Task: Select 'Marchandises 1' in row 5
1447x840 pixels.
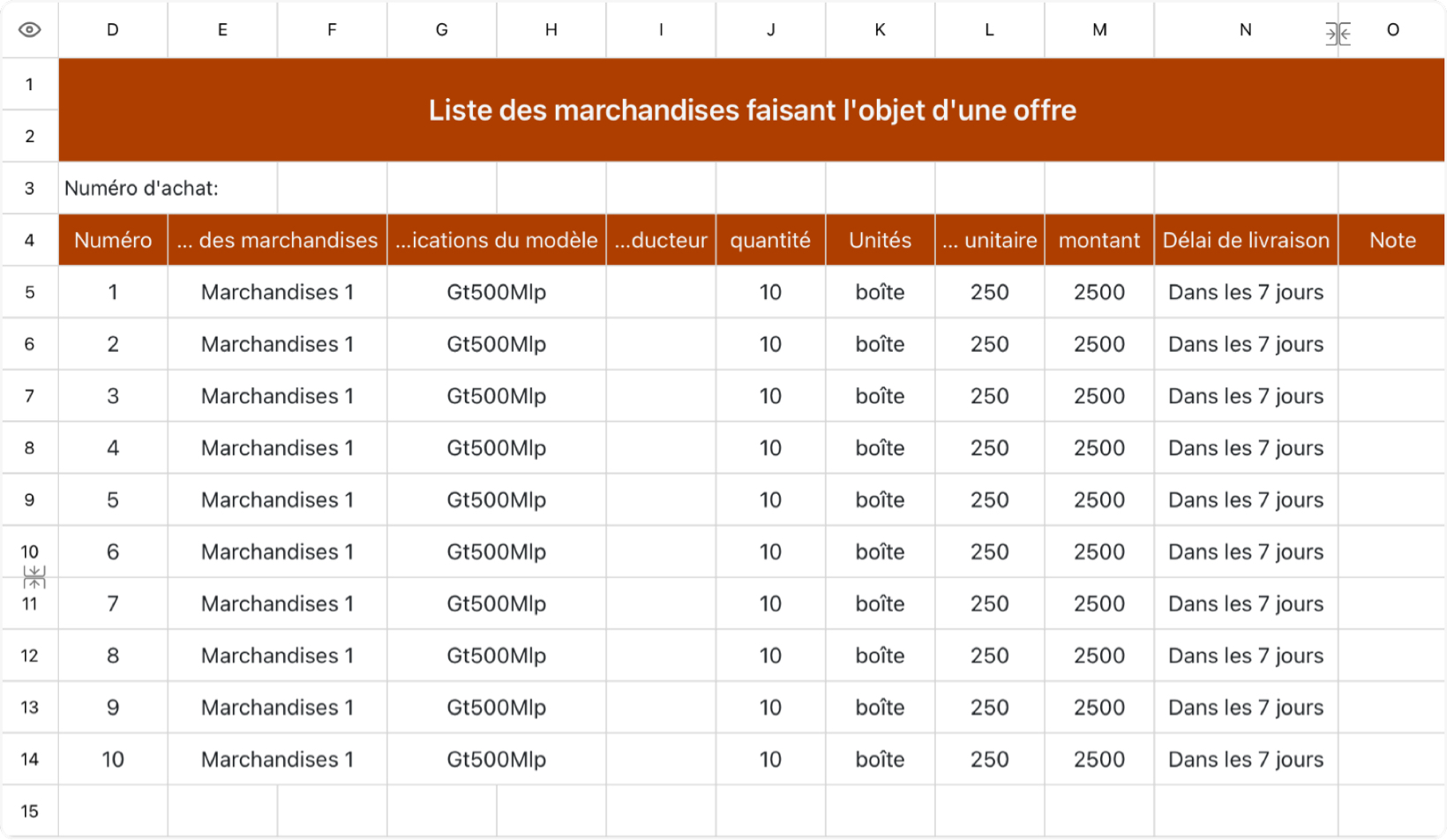Action: [277, 292]
